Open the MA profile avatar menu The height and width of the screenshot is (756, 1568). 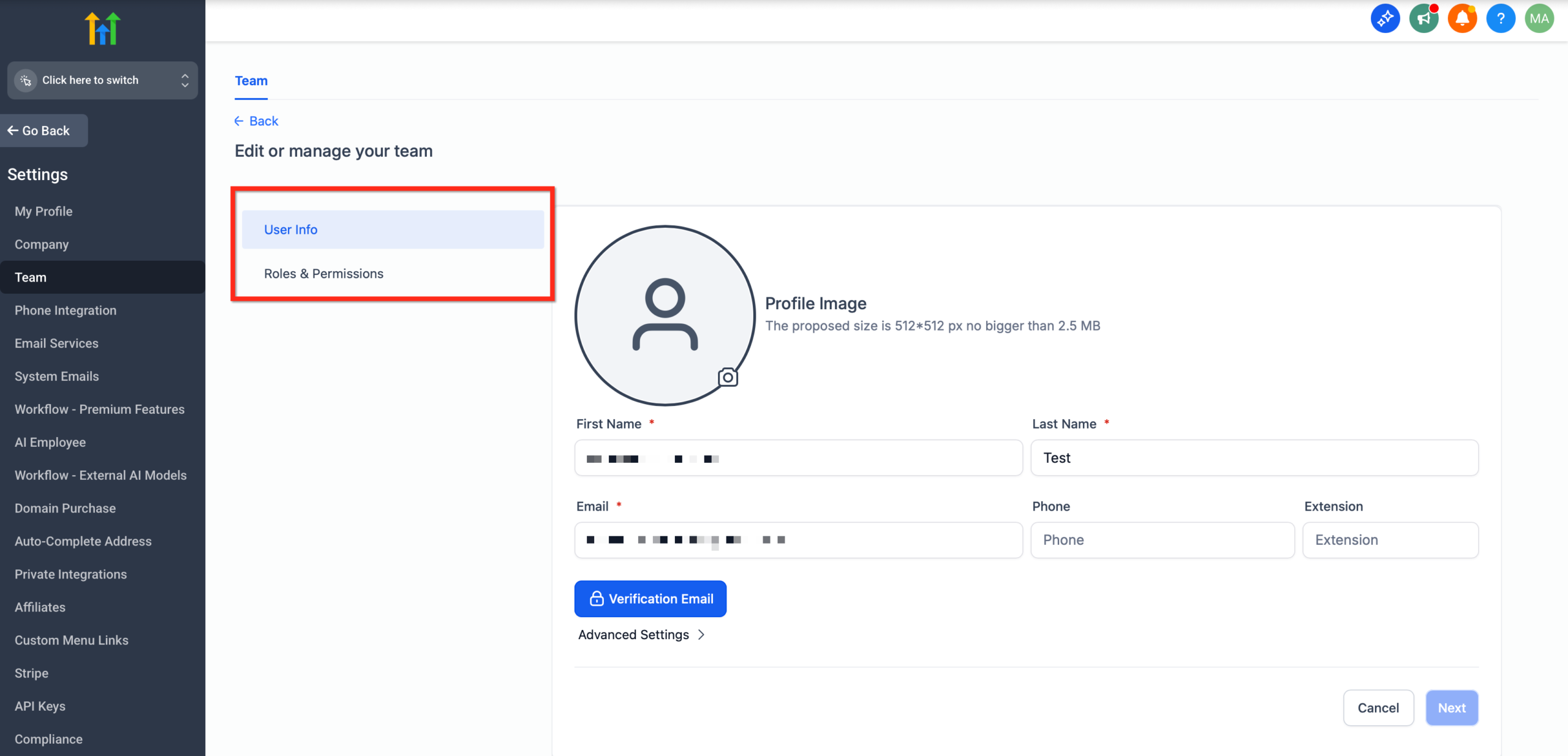pyautogui.click(x=1539, y=18)
